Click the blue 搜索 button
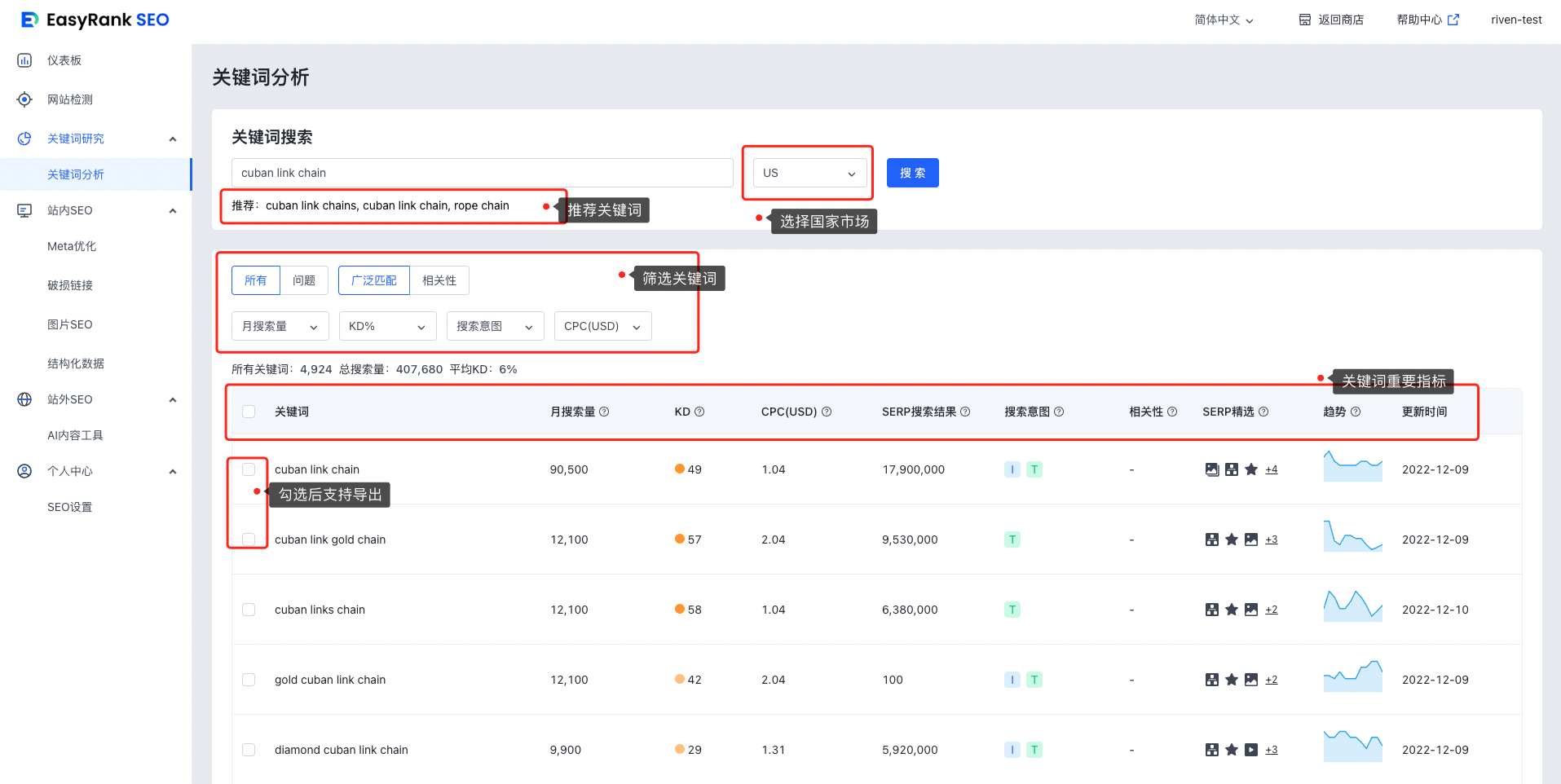1561x784 pixels. coord(913,173)
